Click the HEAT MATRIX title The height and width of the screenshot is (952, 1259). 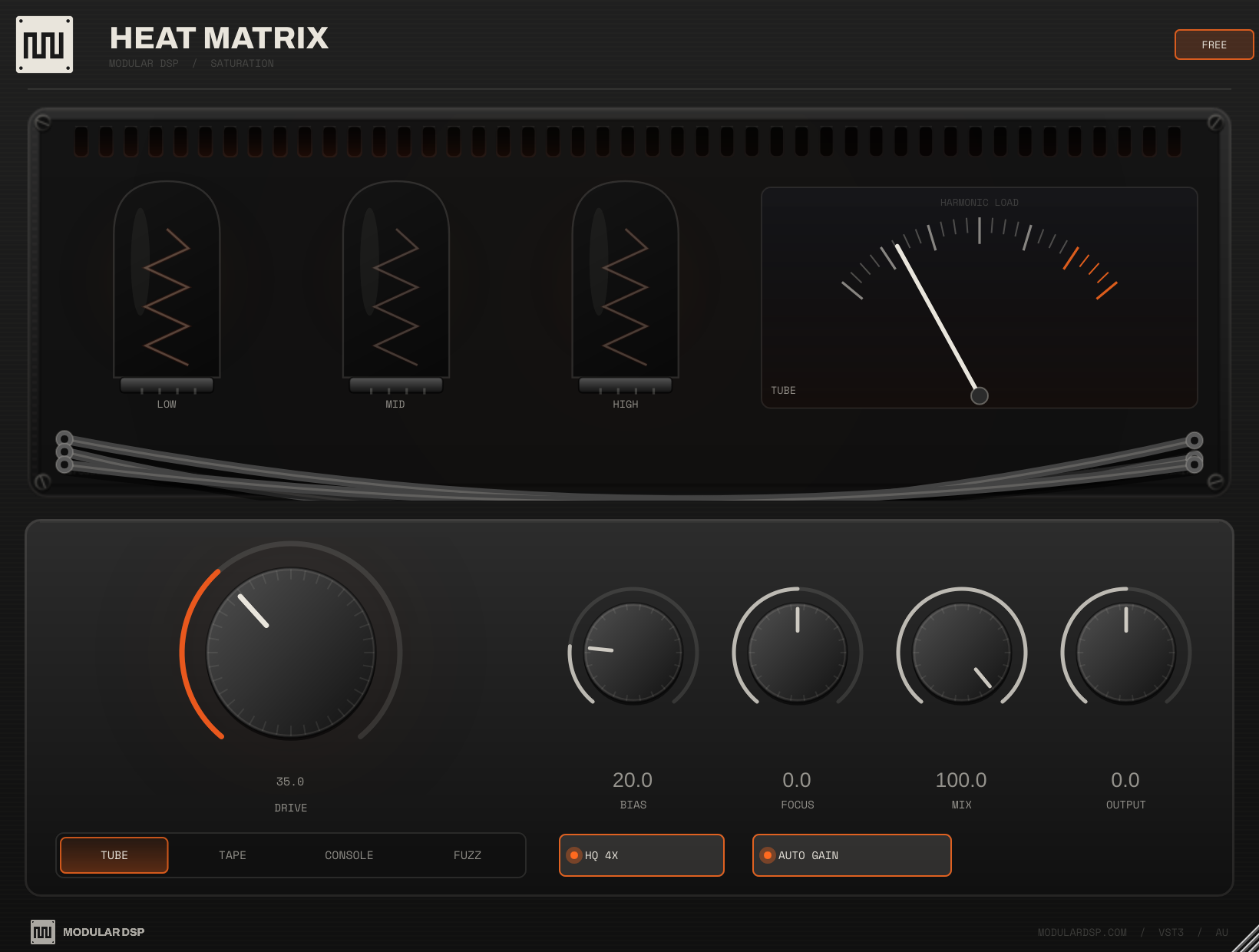(x=219, y=38)
